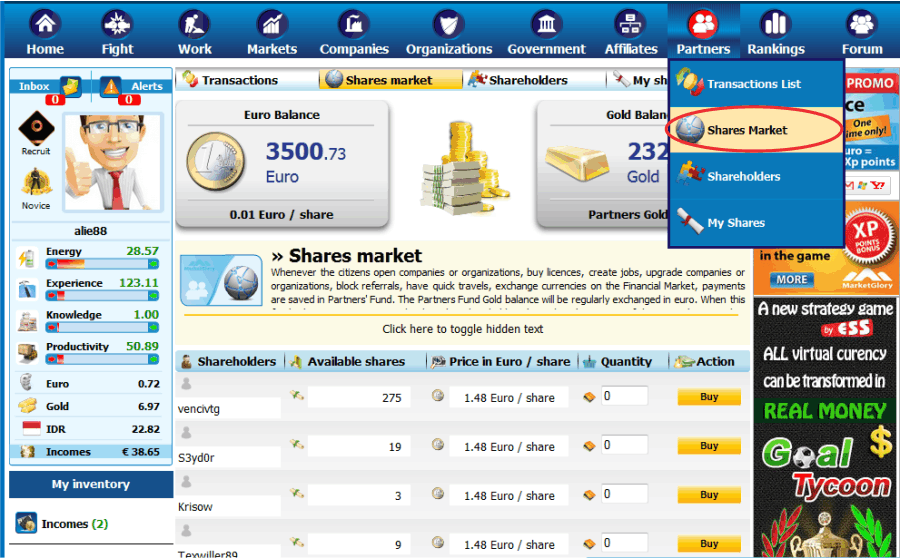The image size is (900, 558).
Task: Click the Home navigation icon
Action: 45,24
